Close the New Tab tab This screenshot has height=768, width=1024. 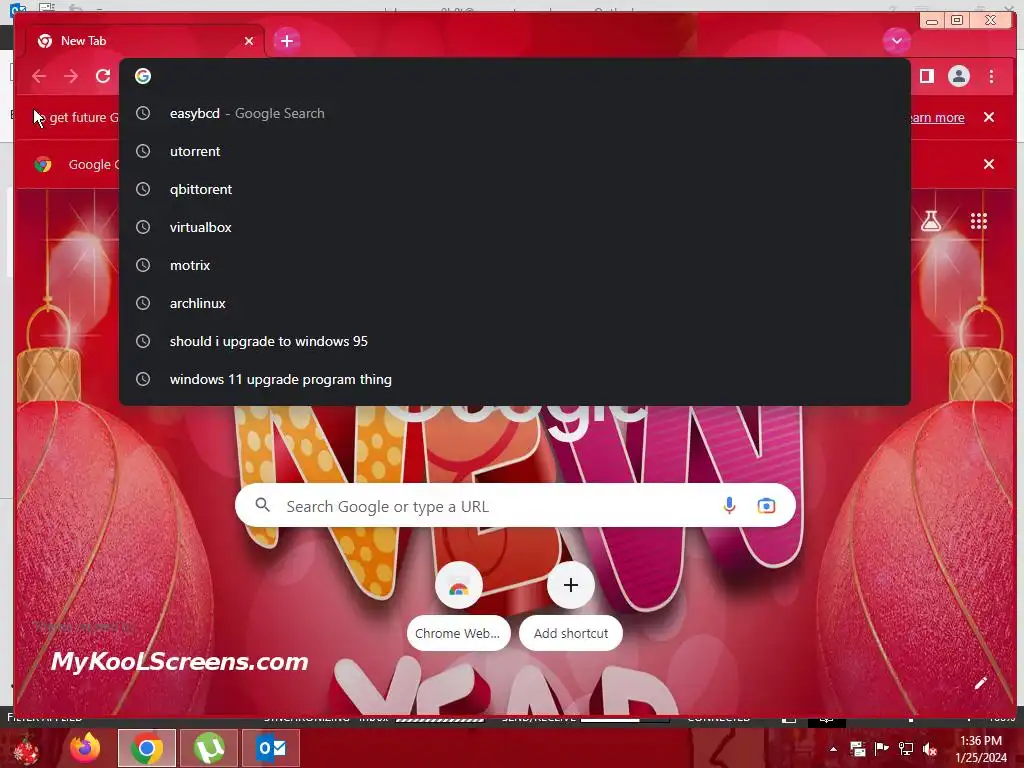(249, 41)
